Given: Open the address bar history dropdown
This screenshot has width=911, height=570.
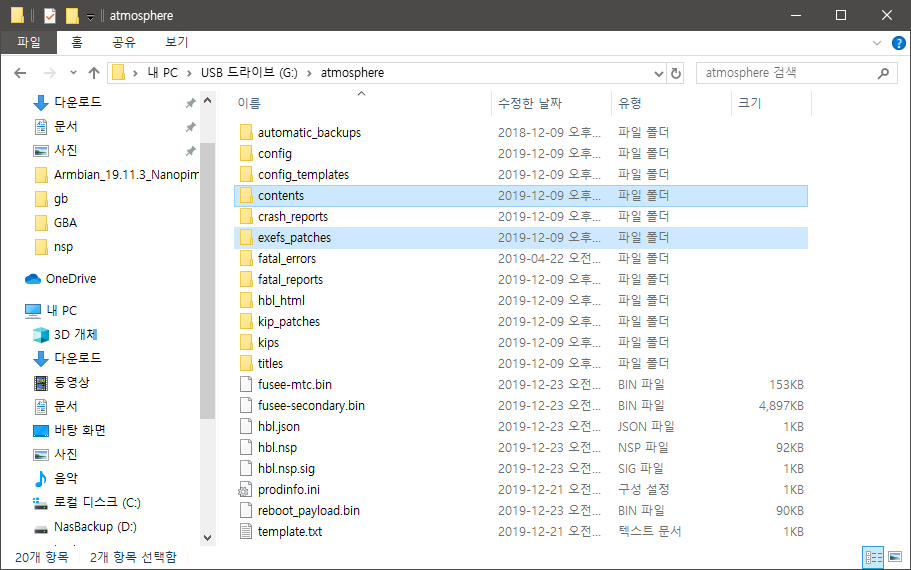Looking at the screenshot, I should [x=658, y=73].
